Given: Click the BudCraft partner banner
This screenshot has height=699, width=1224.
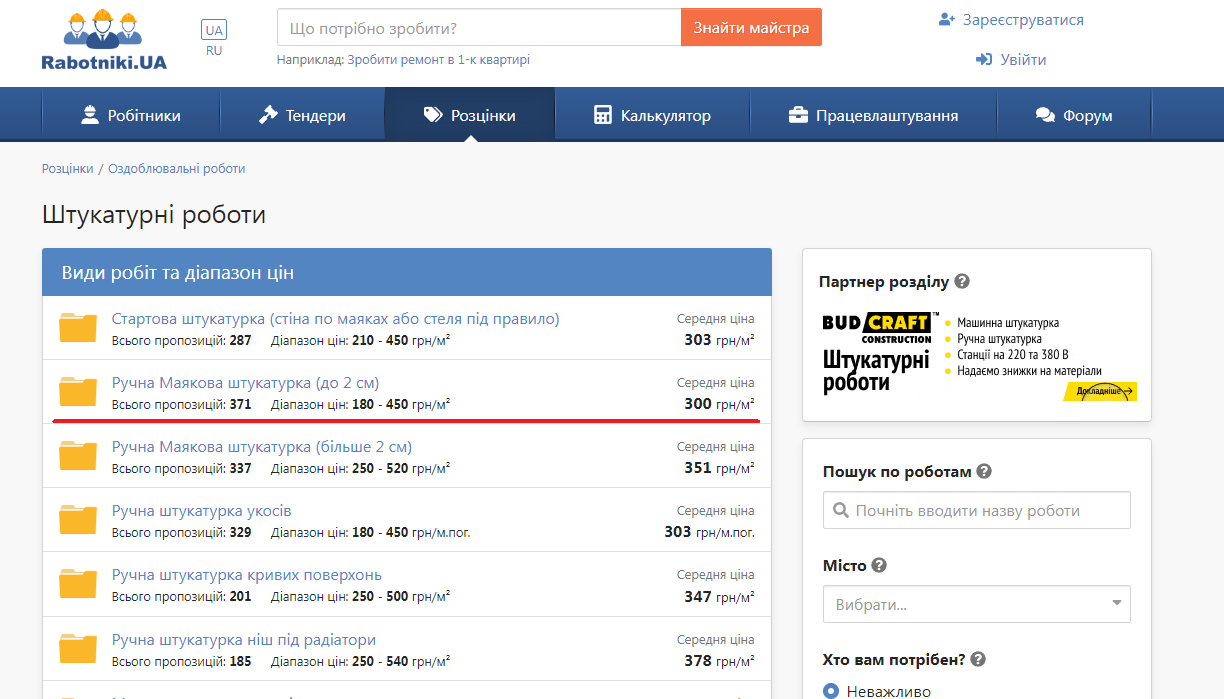Looking at the screenshot, I should [x=979, y=356].
